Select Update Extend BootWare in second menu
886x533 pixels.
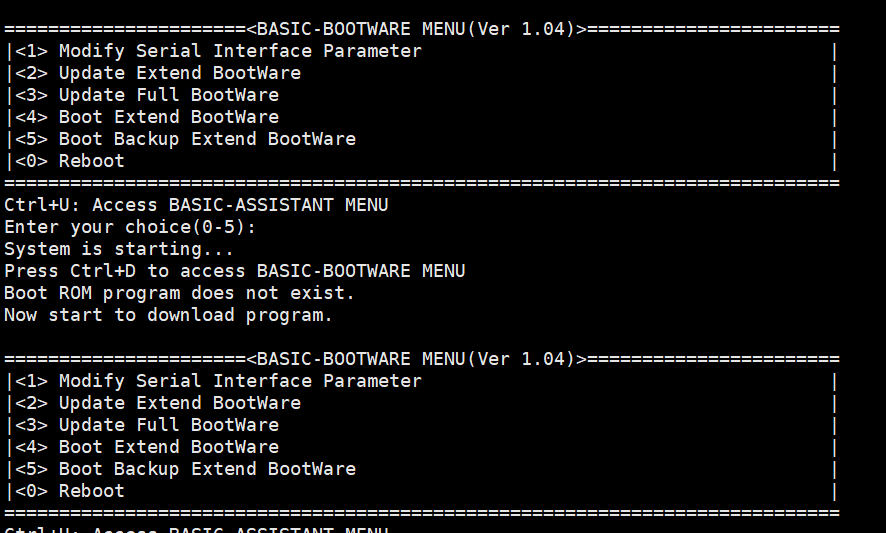(x=179, y=403)
